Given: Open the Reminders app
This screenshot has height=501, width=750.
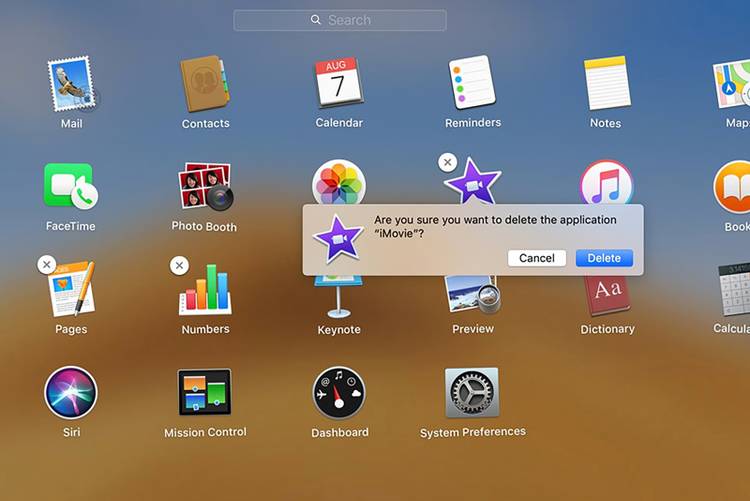Looking at the screenshot, I should click(x=472, y=82).
